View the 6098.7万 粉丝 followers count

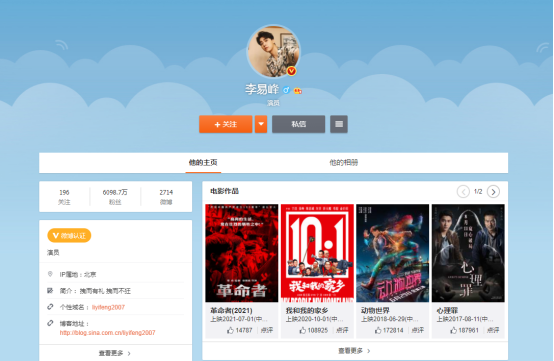pos(115,197)
